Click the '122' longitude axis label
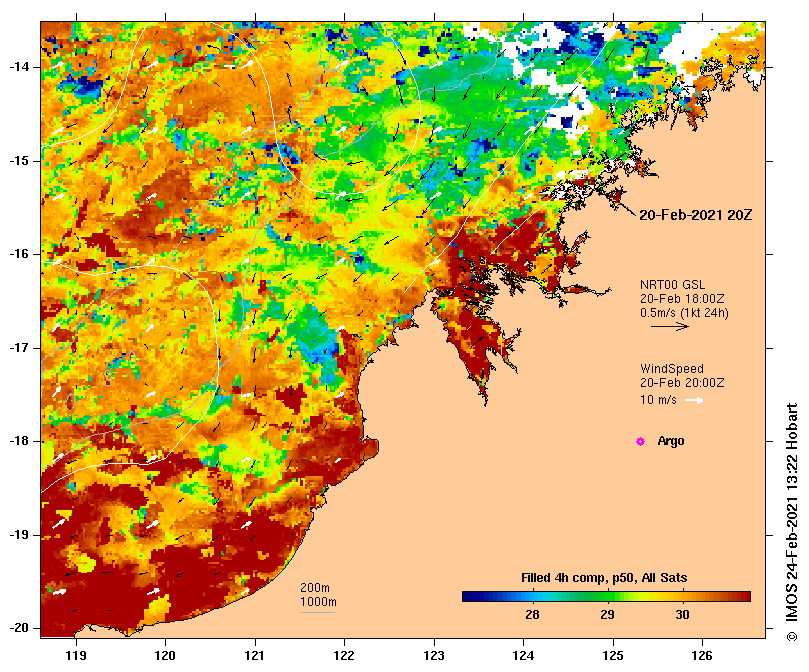The height and width of the screenshot is (672, 809). click(345, 656)
